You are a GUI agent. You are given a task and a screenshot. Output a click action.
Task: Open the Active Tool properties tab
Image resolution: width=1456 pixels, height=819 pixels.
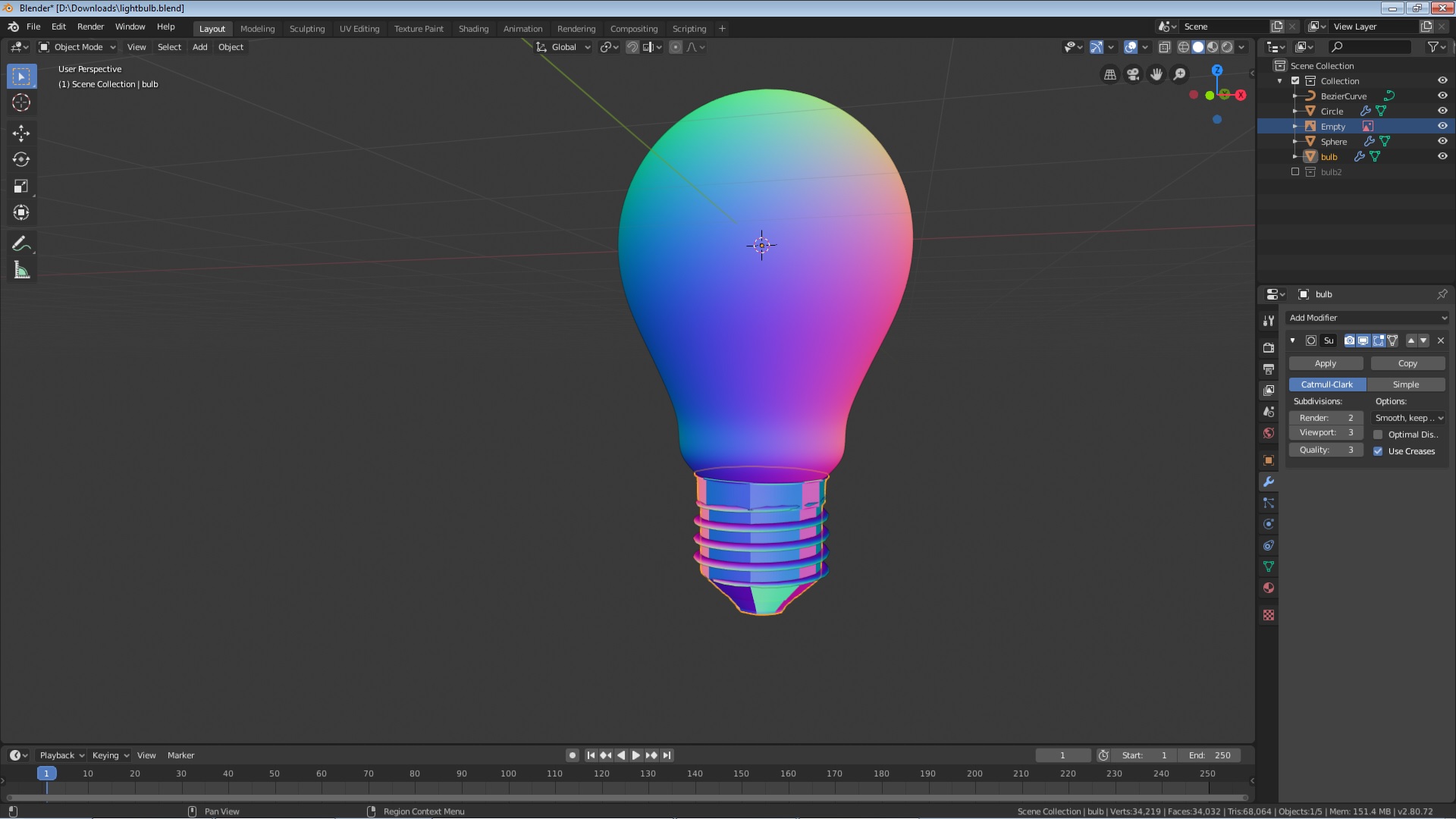pyautogui.click(x=1269, y=321)
